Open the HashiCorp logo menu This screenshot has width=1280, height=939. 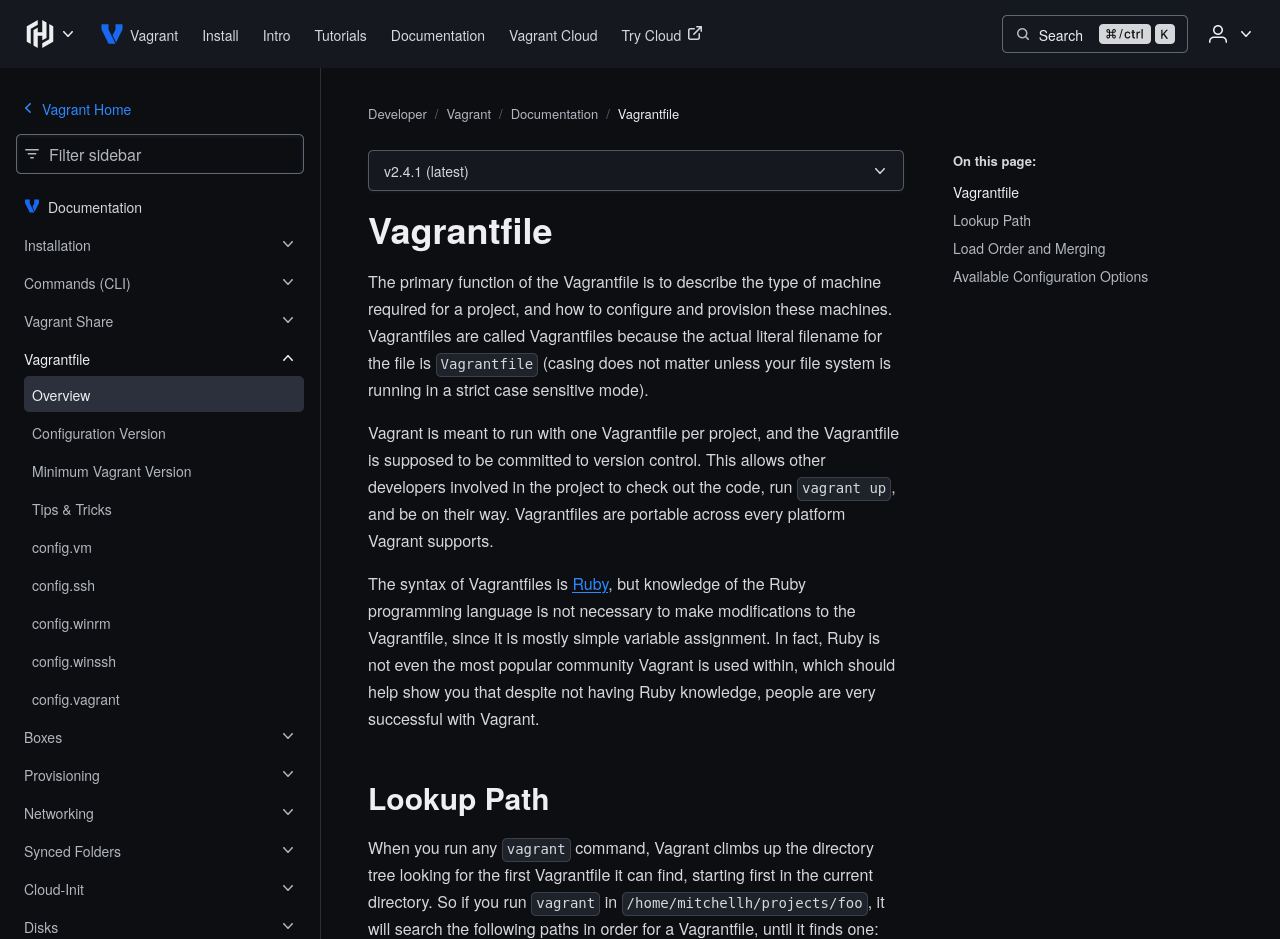pyautogui.click(x=50, y=34)
